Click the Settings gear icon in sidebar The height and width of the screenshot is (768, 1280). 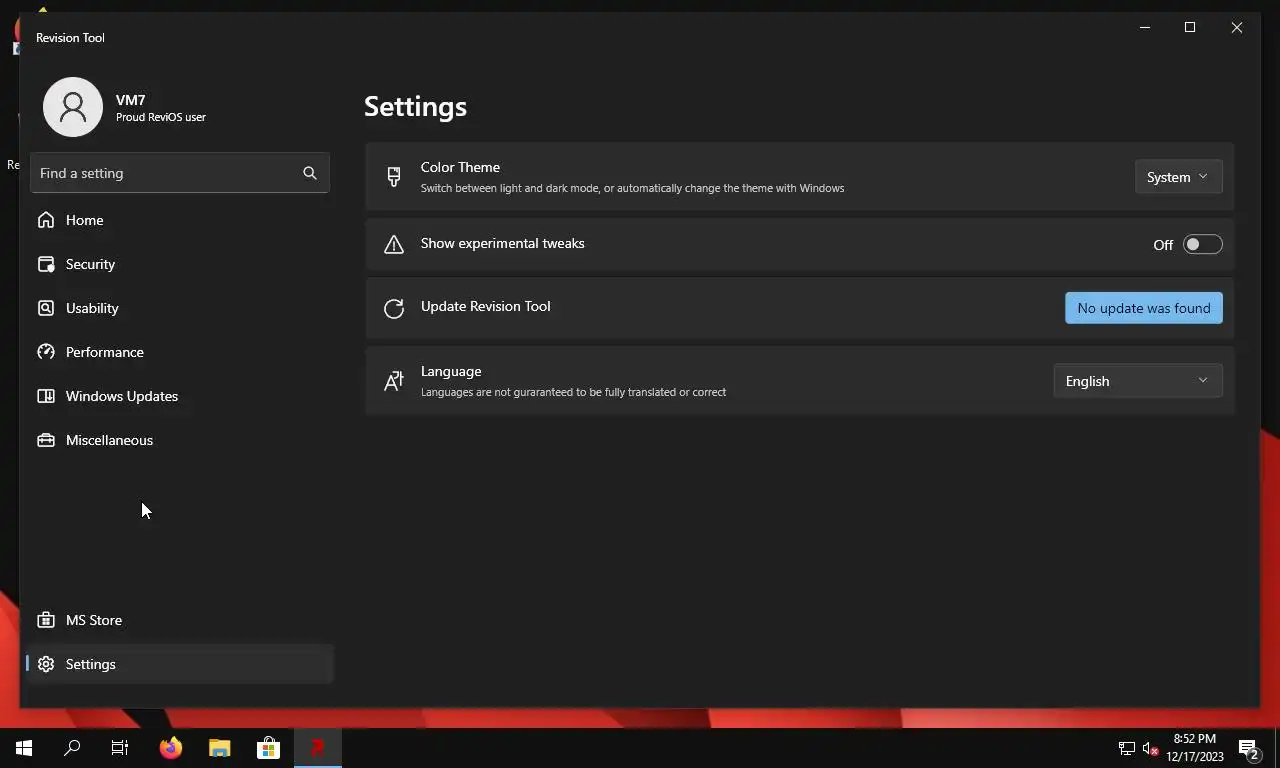46,664
